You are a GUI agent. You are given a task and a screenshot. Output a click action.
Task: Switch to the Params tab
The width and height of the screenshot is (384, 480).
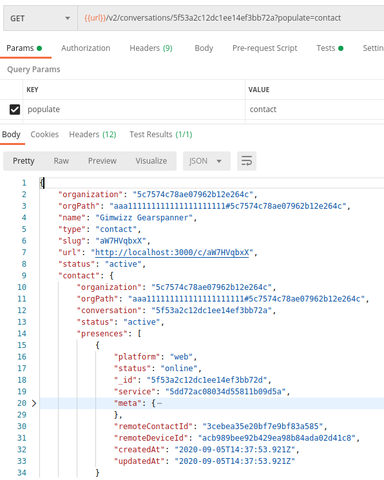coord(24,48)
